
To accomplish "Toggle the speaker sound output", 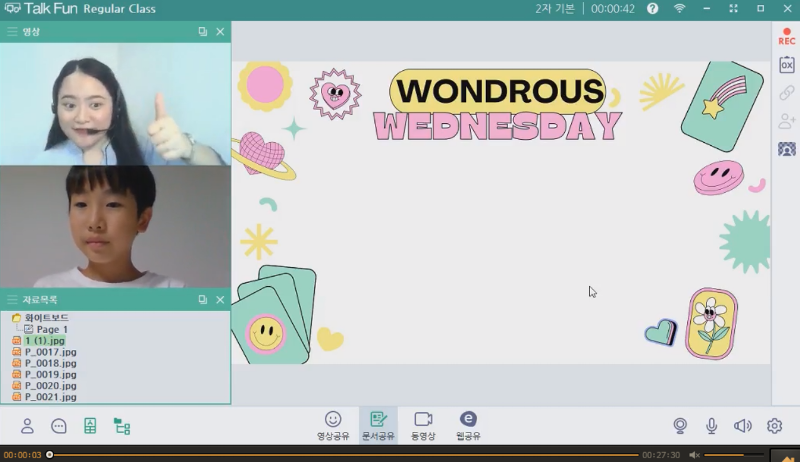I will pyautogui.click(x=742, y=426).
